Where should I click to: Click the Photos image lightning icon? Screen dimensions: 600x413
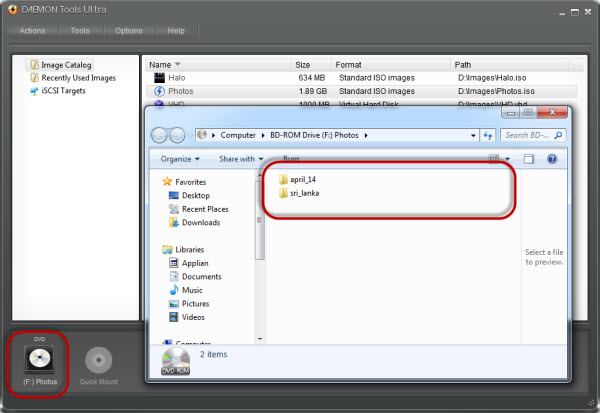pyautogui.click(x=159, y=91)
